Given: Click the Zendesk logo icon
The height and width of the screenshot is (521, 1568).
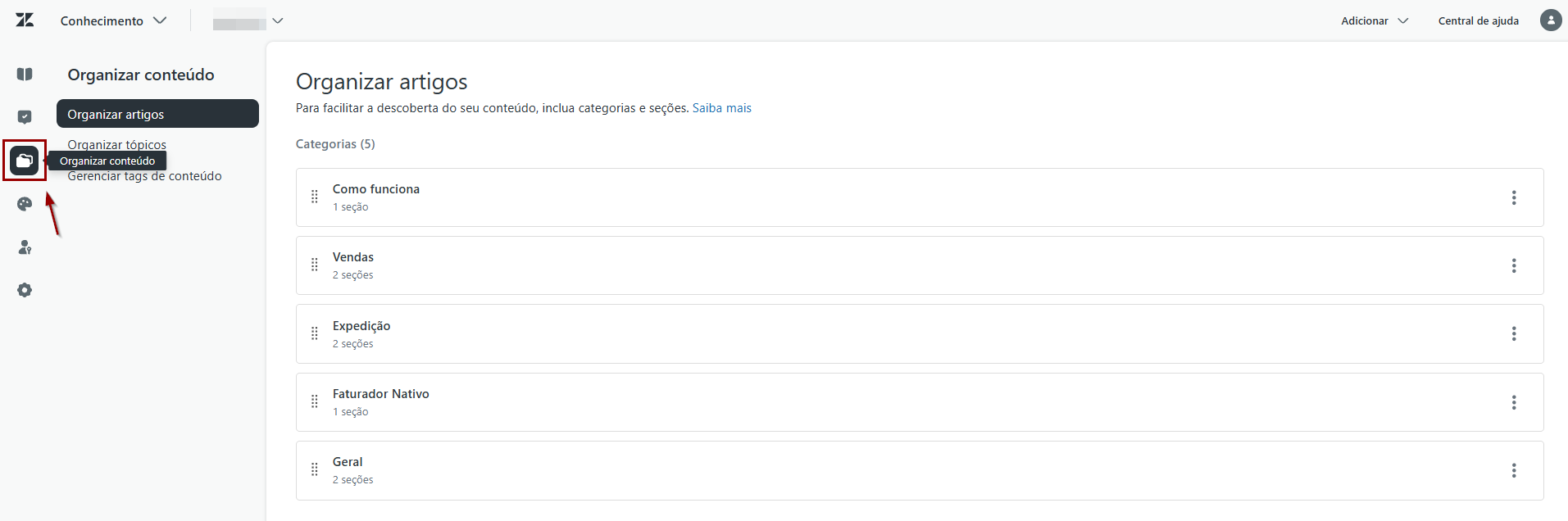Looking at the screenshot, I should (25, 20).
